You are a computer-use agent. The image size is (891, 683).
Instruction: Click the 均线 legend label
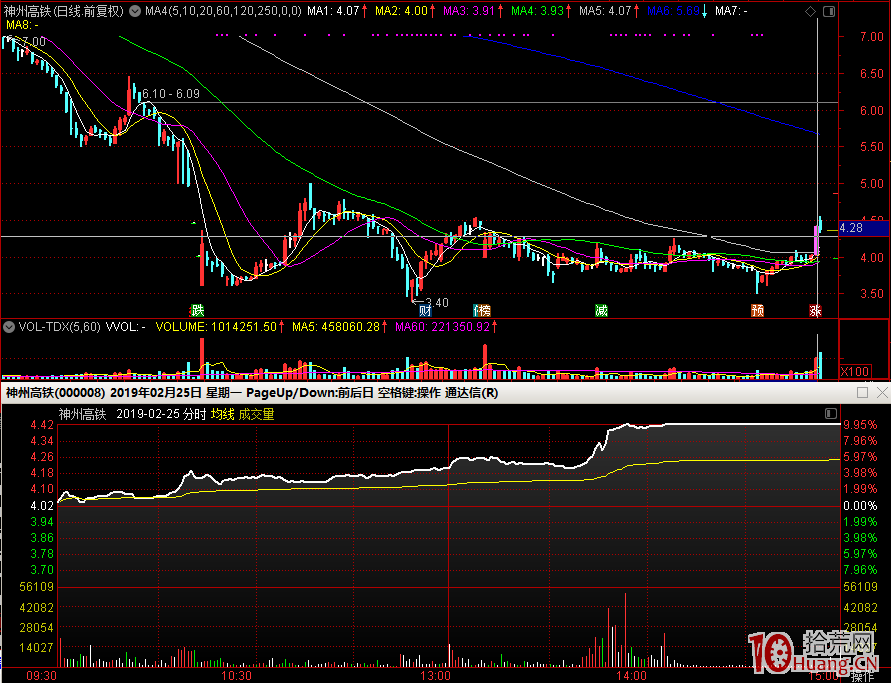pyautogui.click(x=223, y=414)
